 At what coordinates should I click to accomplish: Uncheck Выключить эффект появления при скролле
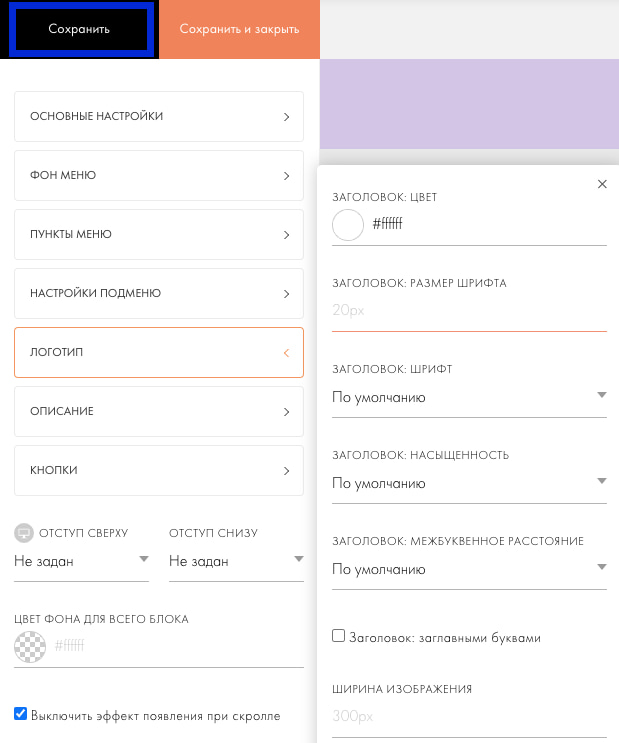21,714
